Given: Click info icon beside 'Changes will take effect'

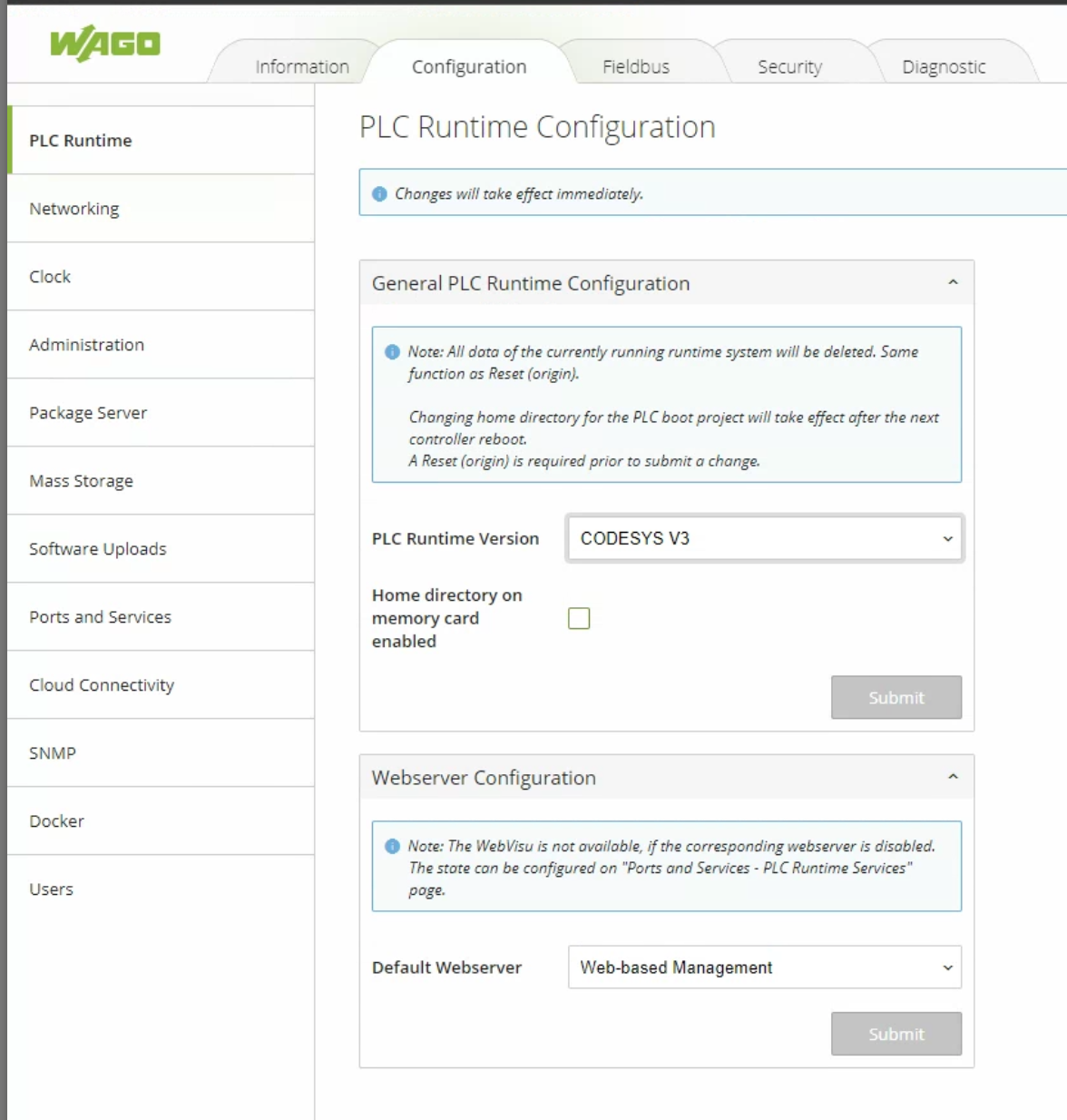Looking at the screenshot, I should point(380,194).
